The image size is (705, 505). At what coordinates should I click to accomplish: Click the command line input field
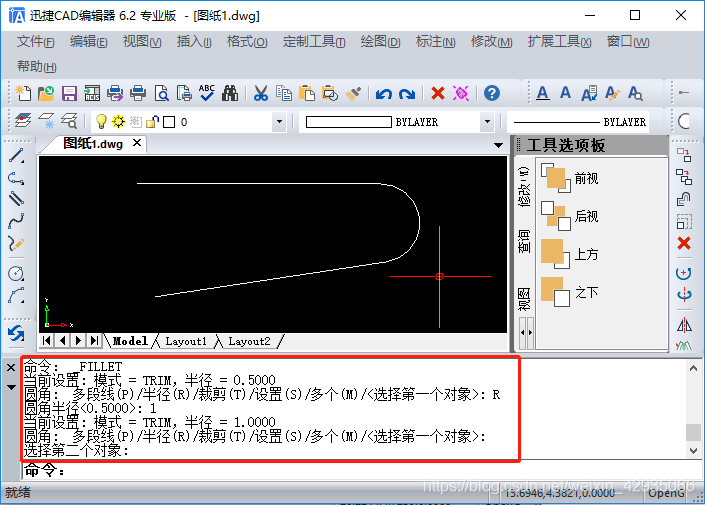click(360, 470)
